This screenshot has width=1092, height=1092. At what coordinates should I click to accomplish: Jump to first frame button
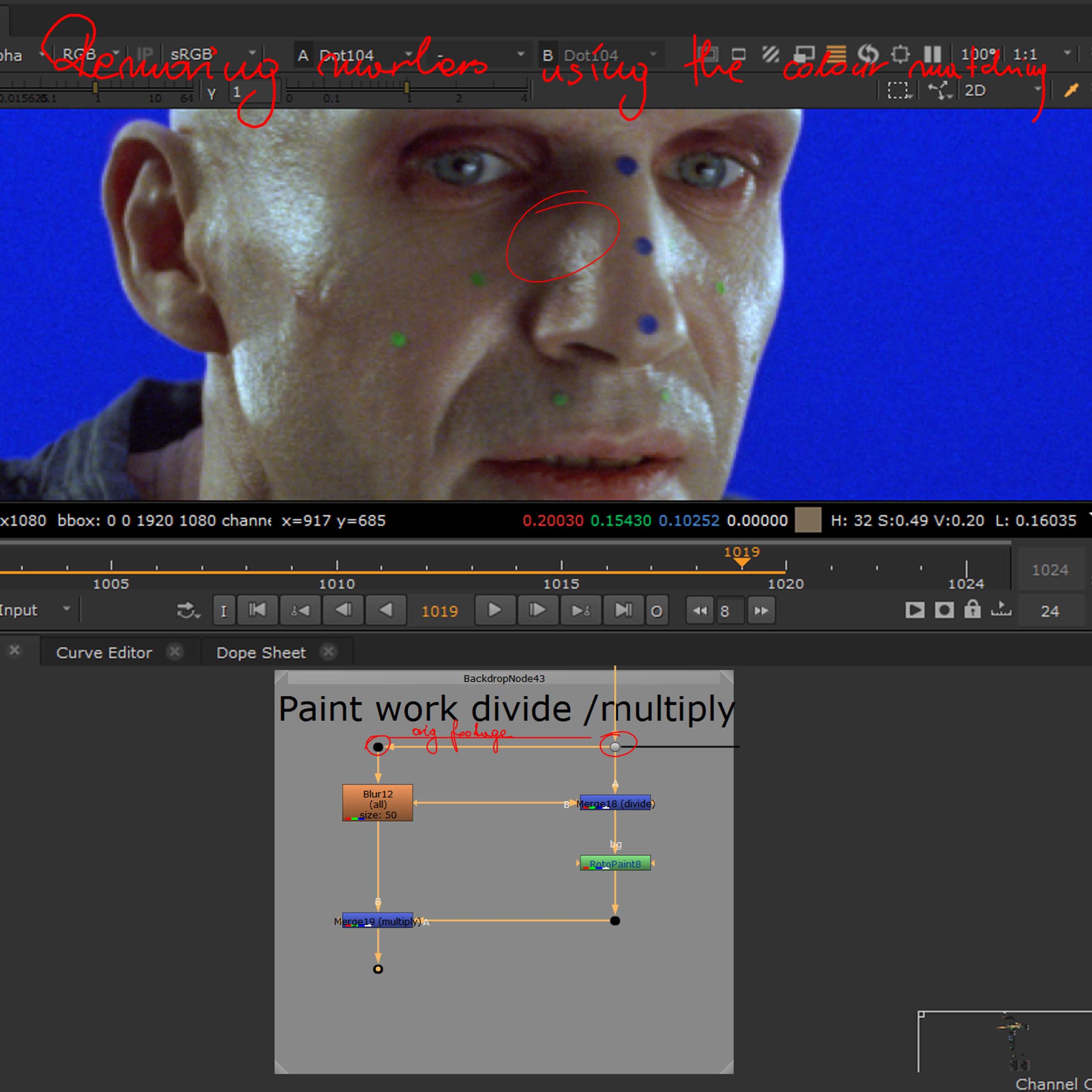pos(258,610)
